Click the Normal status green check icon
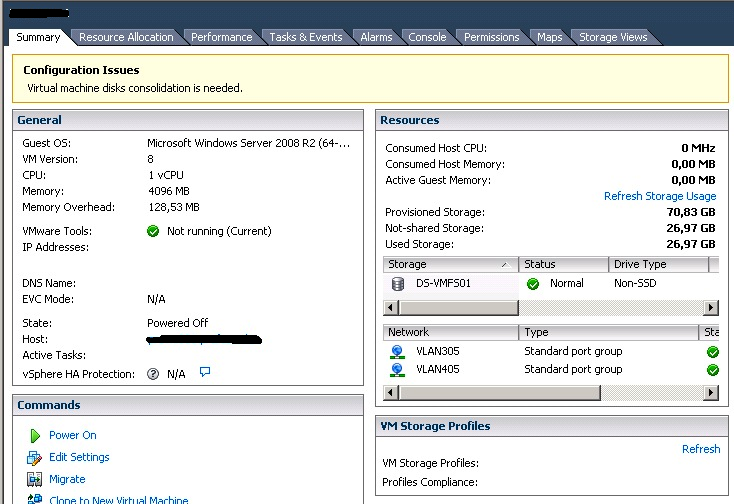Image resolution: width=734 pixels, height=504 pixels. tap(533, 284)
